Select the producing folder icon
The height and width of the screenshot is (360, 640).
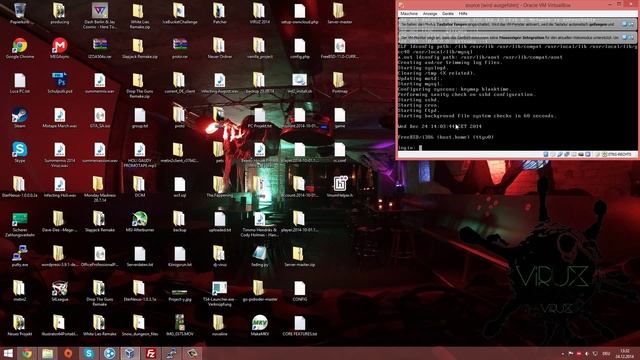tap(60, 14)
